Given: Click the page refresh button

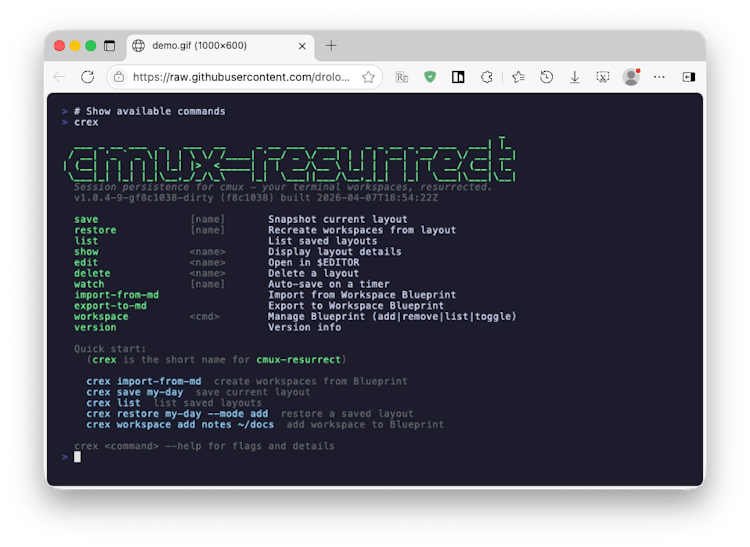Looking at the screenshot, I should click(88, 77).
